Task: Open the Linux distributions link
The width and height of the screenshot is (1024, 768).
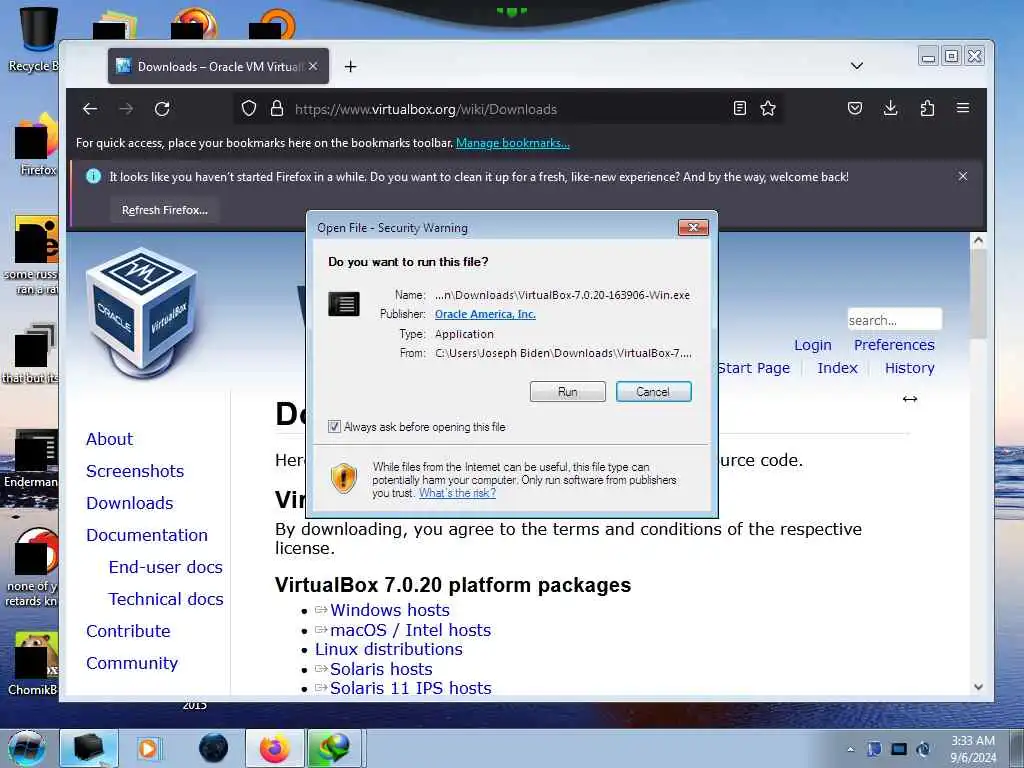Action: point(389,650)
